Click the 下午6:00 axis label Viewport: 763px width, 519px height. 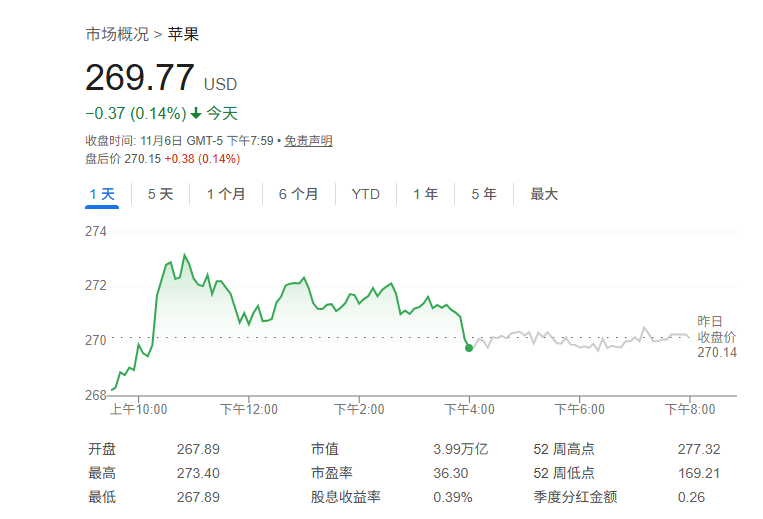pyautogui.click(x=580, y=410)
